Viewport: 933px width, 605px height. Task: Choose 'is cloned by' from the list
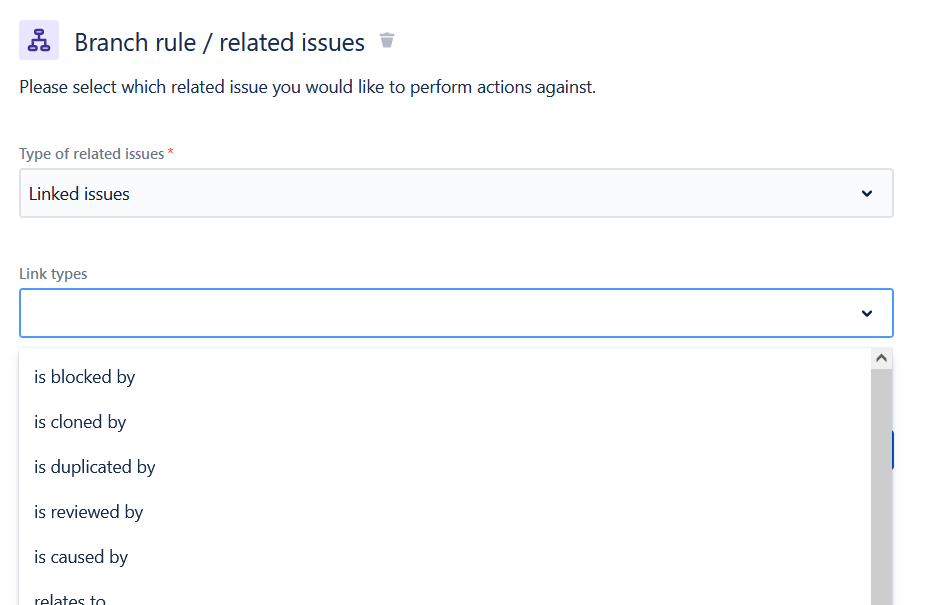tap(80, 422)
